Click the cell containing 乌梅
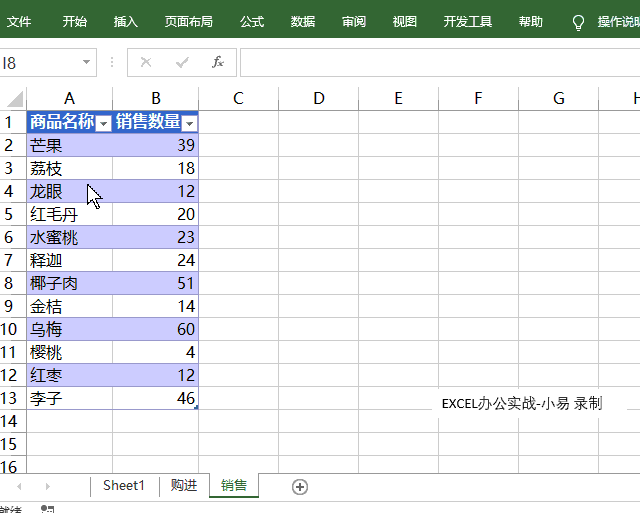 click(x=69, y=329)
